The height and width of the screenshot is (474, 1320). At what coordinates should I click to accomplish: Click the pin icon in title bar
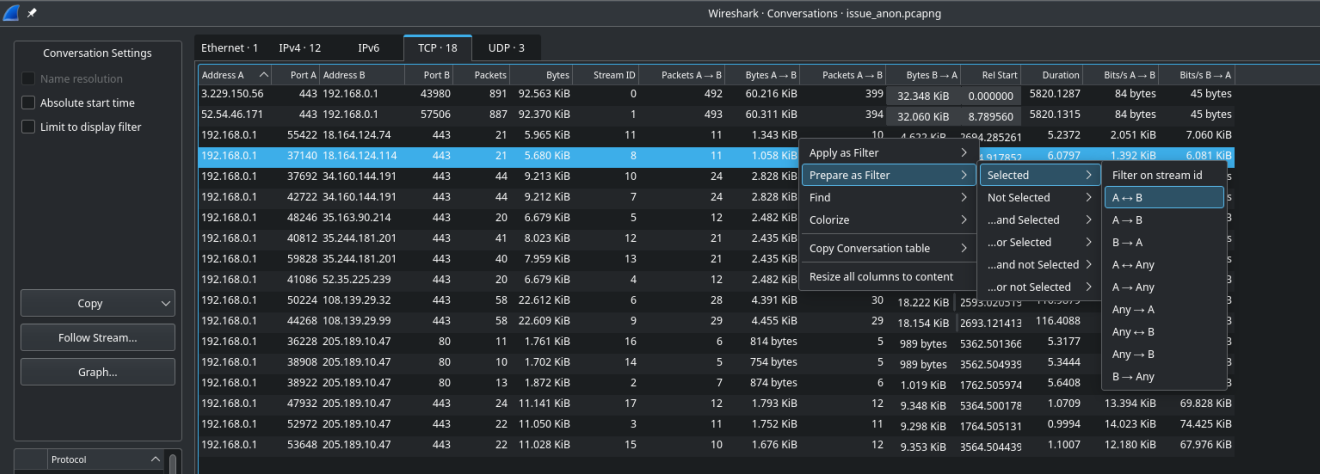click(31, 12)
